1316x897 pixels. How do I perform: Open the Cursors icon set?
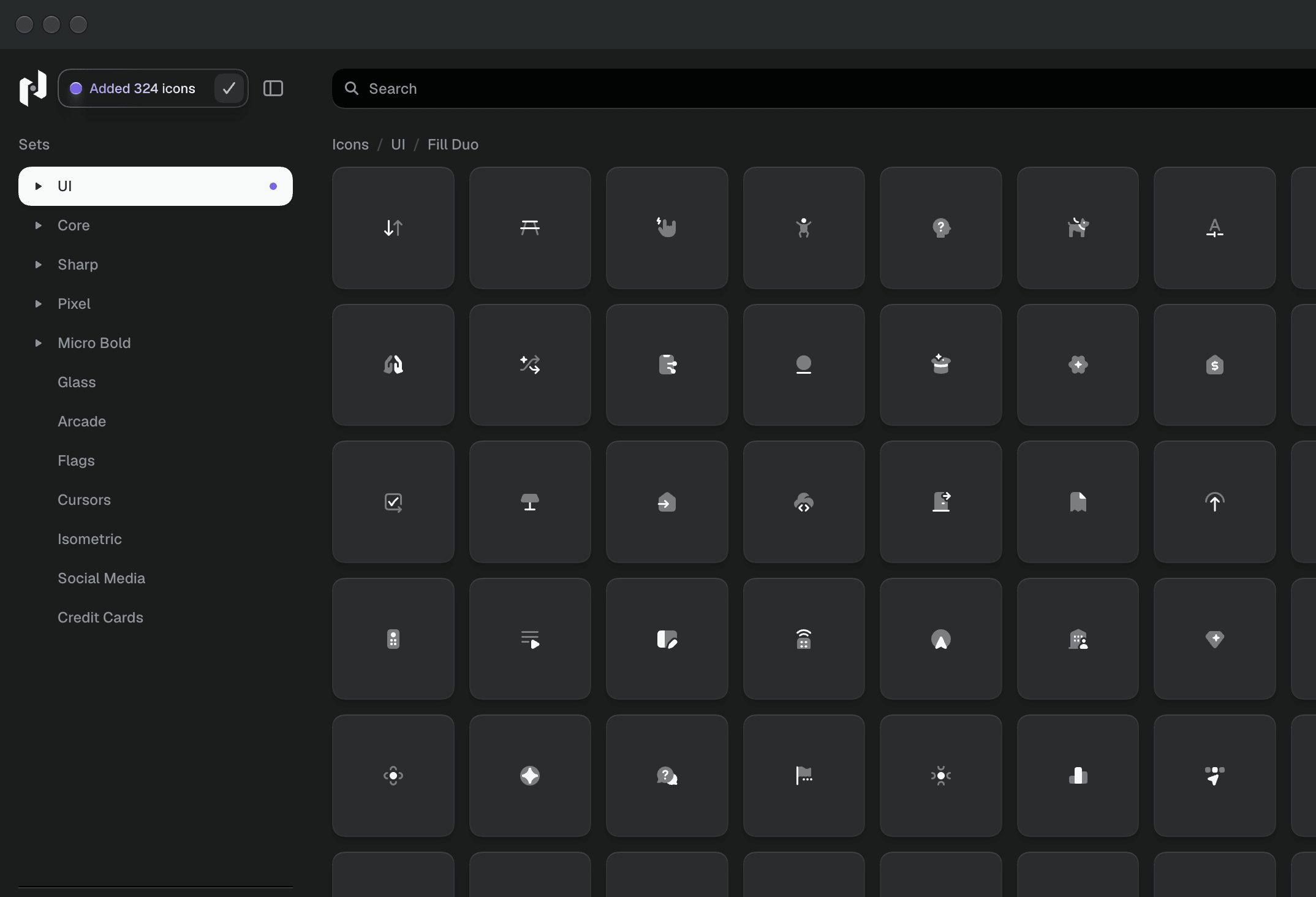click(x=156, y=500)
